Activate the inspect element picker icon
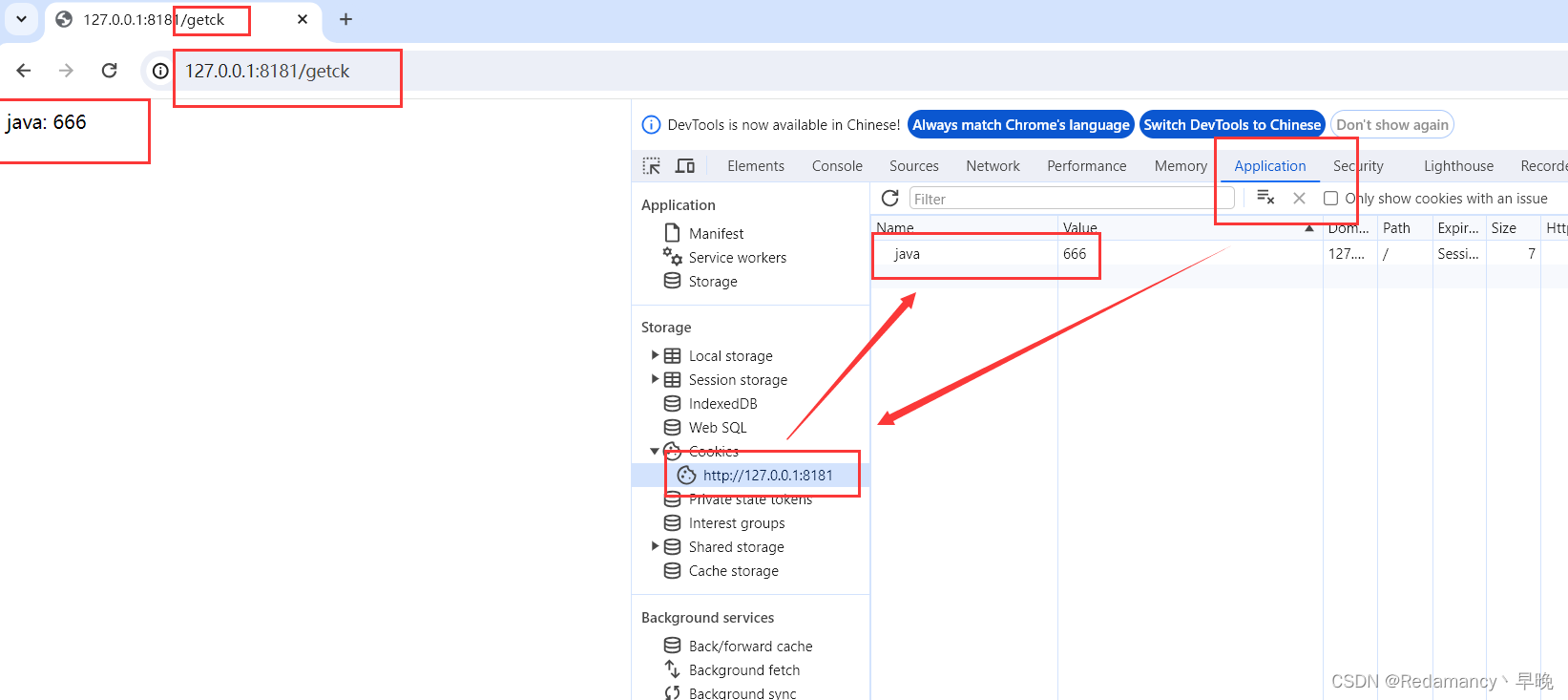Screen dimensions: 1568x700 (x=652, y=166)
